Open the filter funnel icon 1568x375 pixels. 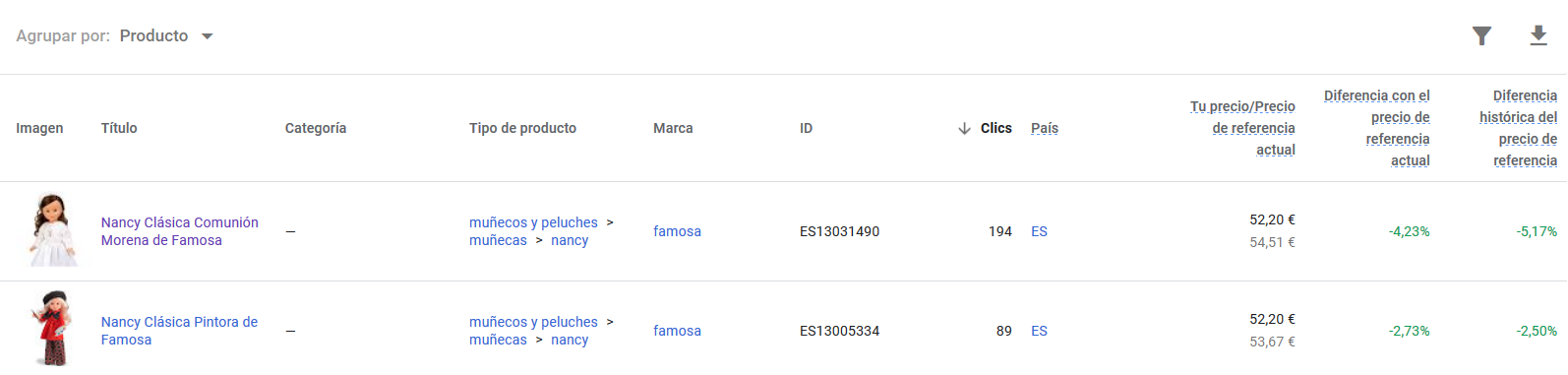click(x=1481, y=36)
